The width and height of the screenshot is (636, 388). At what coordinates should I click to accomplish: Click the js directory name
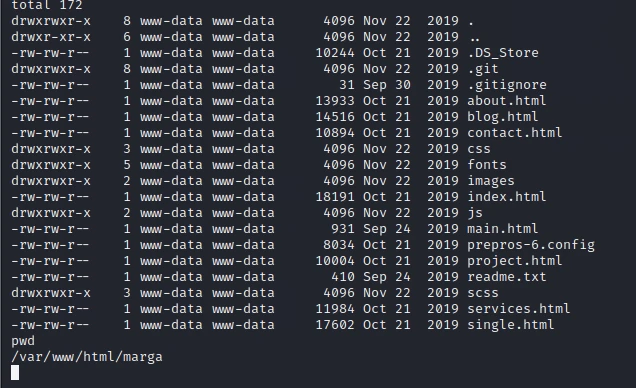tap(475, 213)
